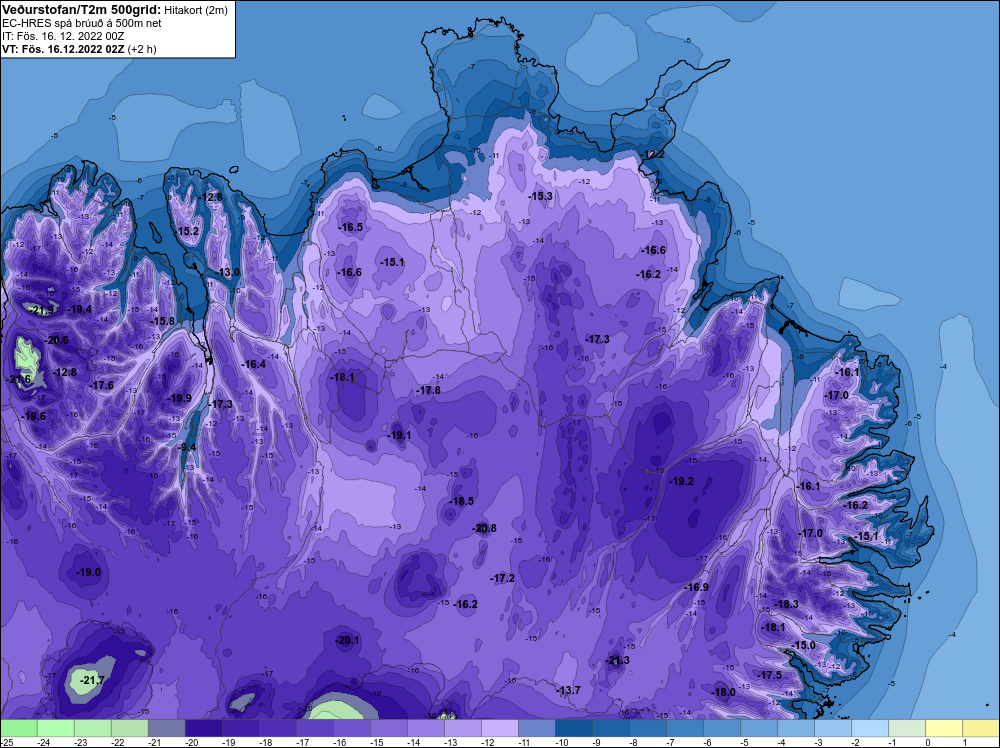Click the -15 legend color swatch
The image size is (1000, 748).
point(388,728)
